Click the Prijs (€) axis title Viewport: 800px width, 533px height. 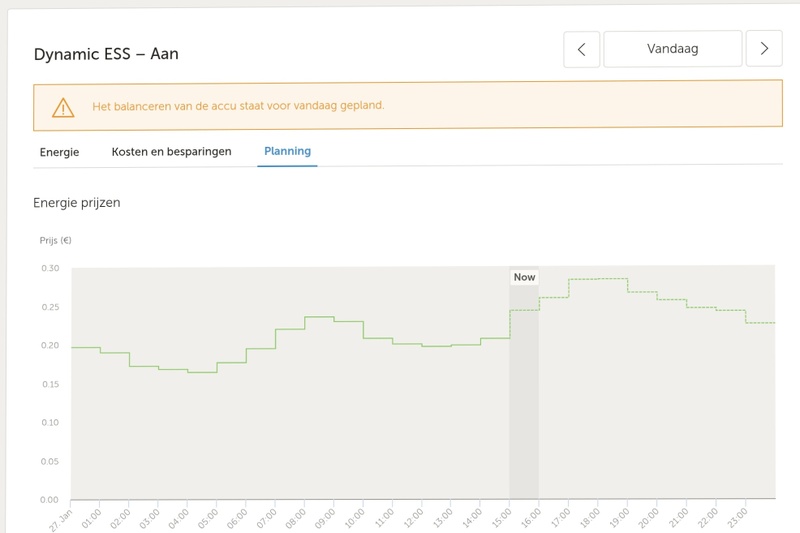point(55,241)
